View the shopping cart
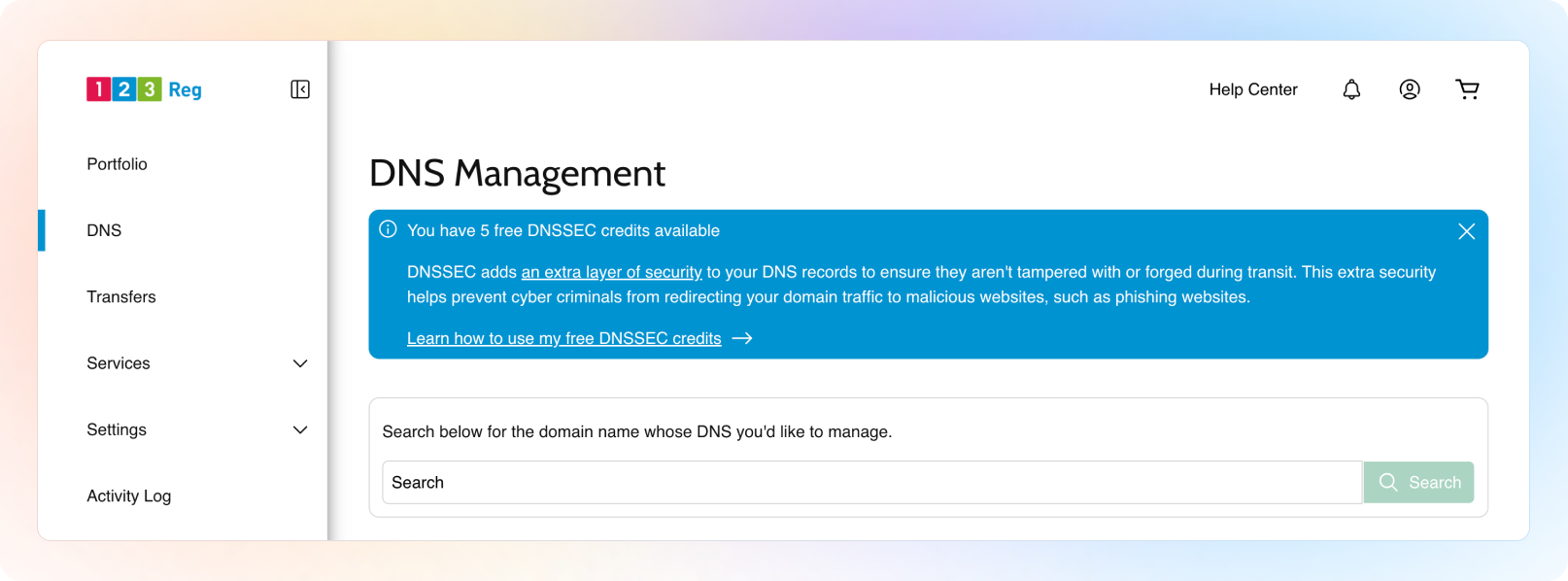 pyautogui.click(x=1467, y=89)
